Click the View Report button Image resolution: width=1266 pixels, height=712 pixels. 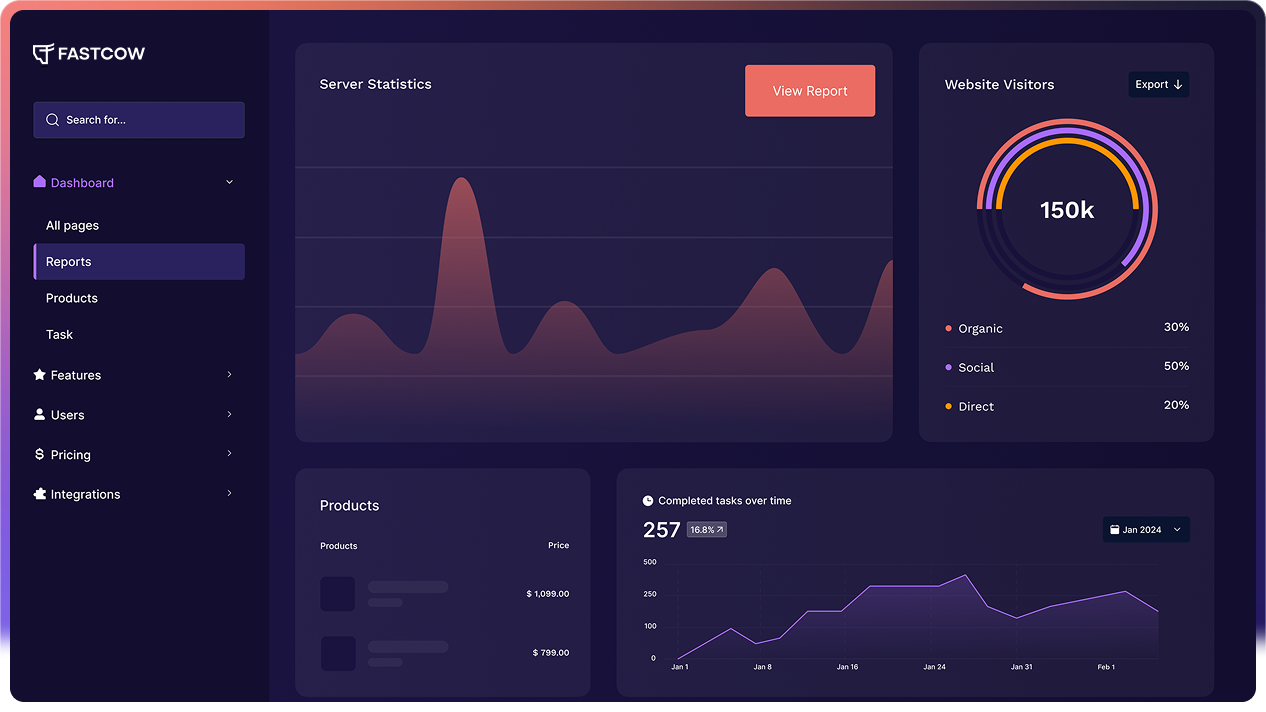pyautogui.click(x=810, y=90)
